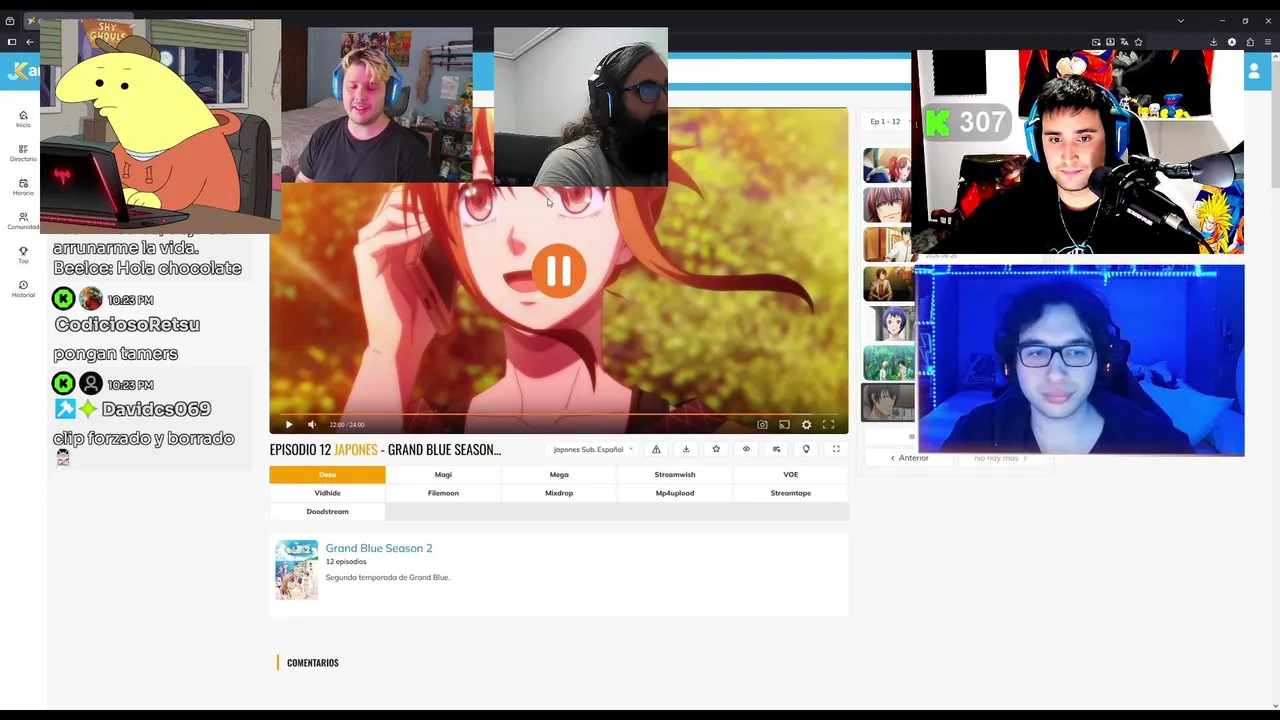Bookmark the page with the browser star icon
Viewport: 1280px width, 720px height.
coord(1138,42)
